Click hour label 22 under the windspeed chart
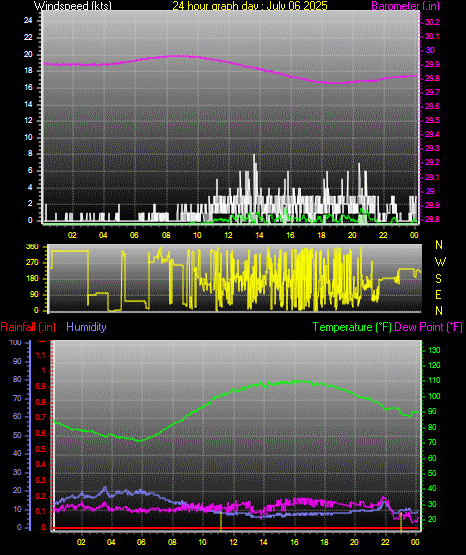 [x=383, y=235]
